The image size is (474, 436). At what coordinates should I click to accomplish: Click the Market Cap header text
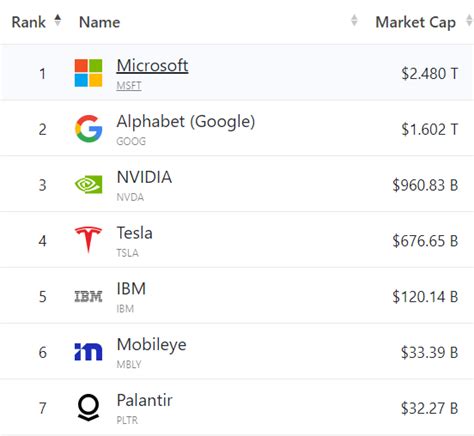(x=416, y=22)
